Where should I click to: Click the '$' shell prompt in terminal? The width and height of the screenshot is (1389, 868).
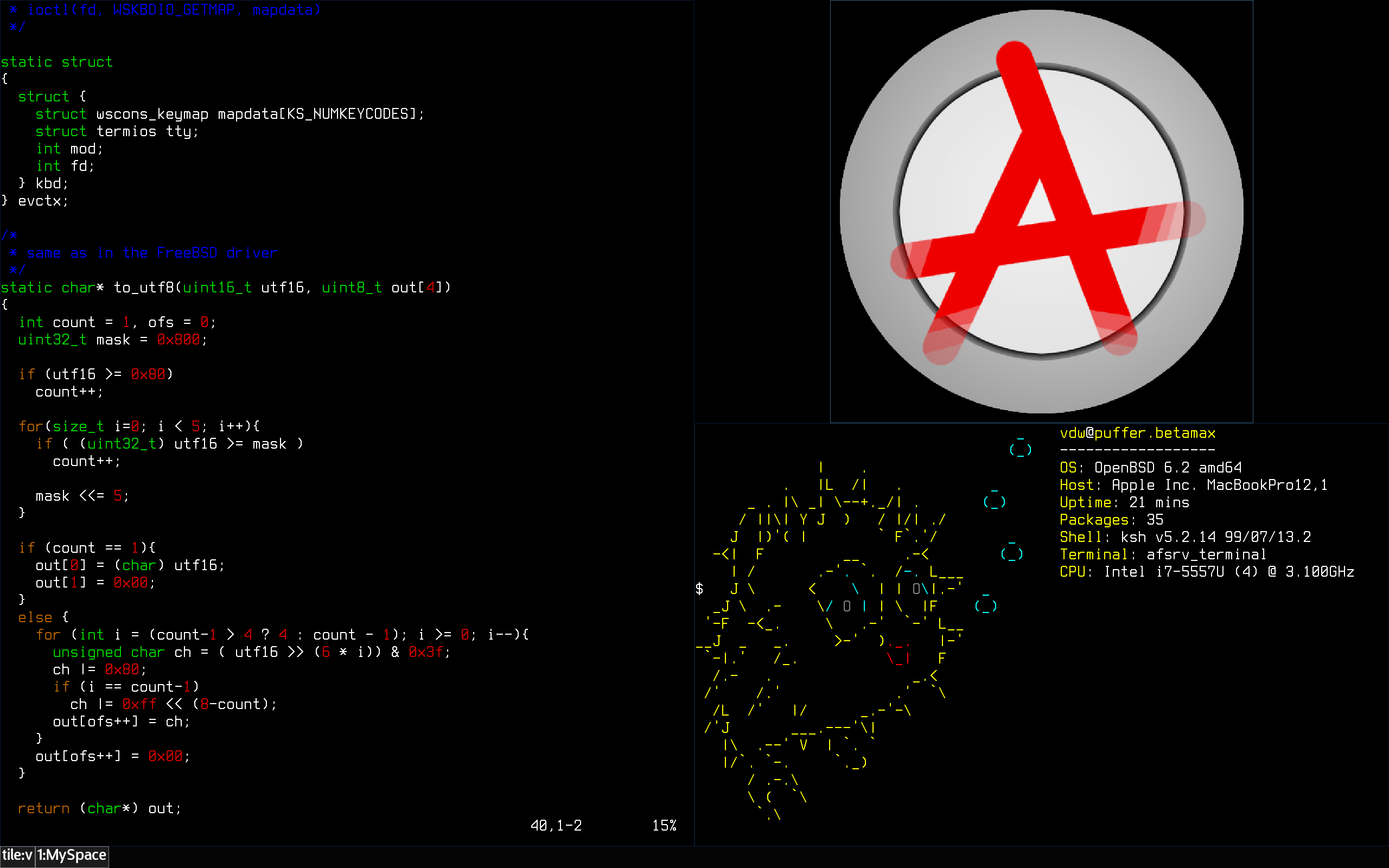pos(699,589)
